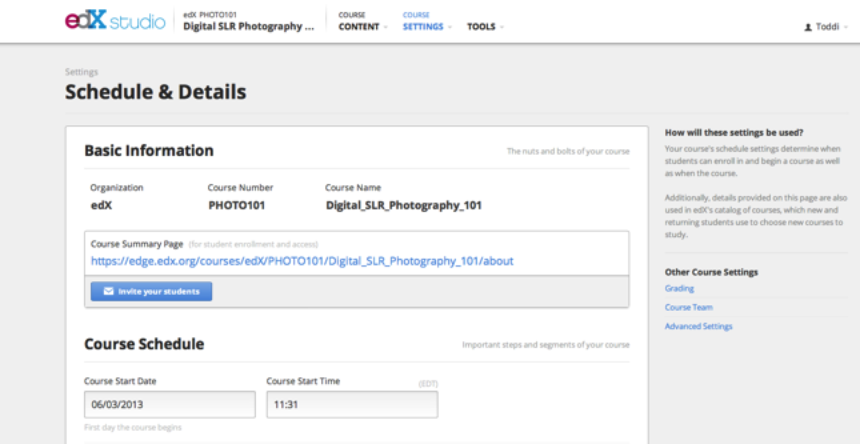This screenshot has width=860, height=444.
Task: Go to the Grading settings link
Action: 679,289
